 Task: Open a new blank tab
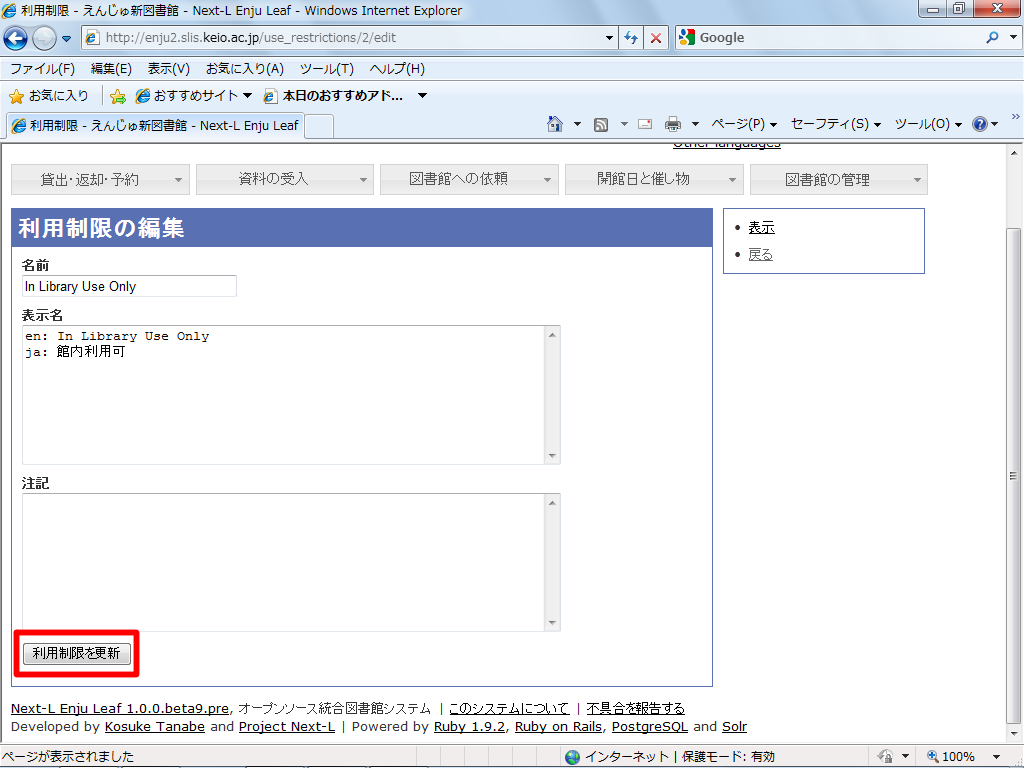(x=319, y=125)
